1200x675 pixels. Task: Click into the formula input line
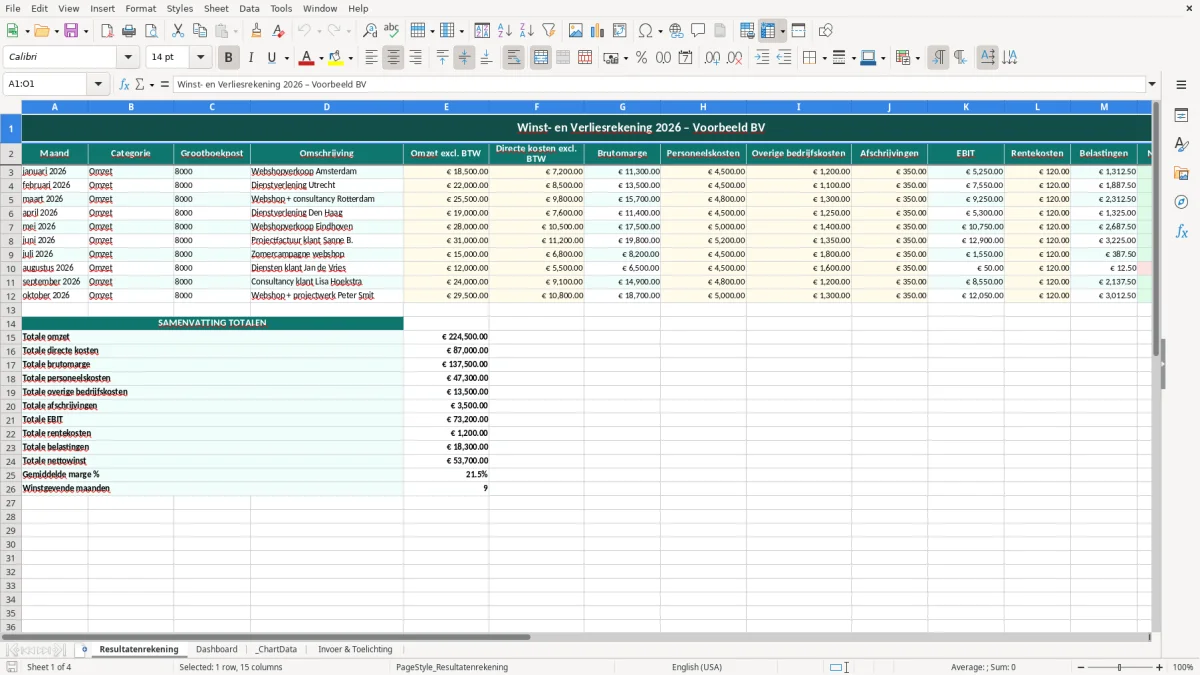pyautogui.click(x=658, y=85)
